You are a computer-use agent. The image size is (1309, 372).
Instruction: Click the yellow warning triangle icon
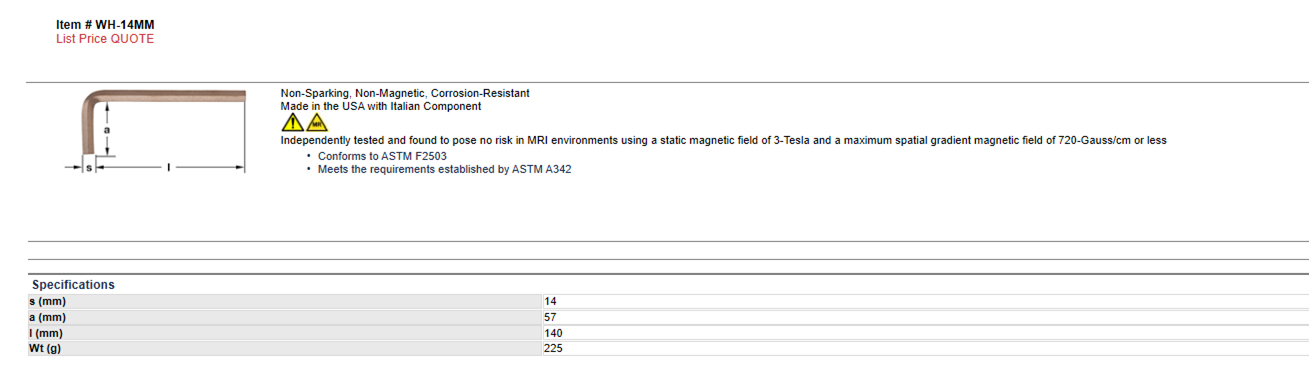[x=292, y=122]
